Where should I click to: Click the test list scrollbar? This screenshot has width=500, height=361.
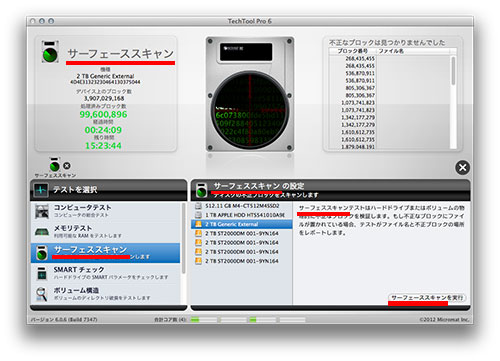pyautogui.click(x=183, y=238)
